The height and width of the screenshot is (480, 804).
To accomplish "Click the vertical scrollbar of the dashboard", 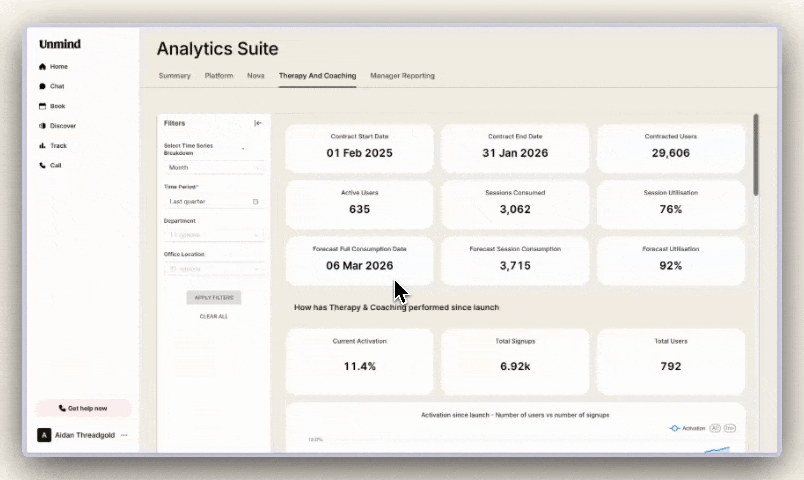I will (756, 155).
